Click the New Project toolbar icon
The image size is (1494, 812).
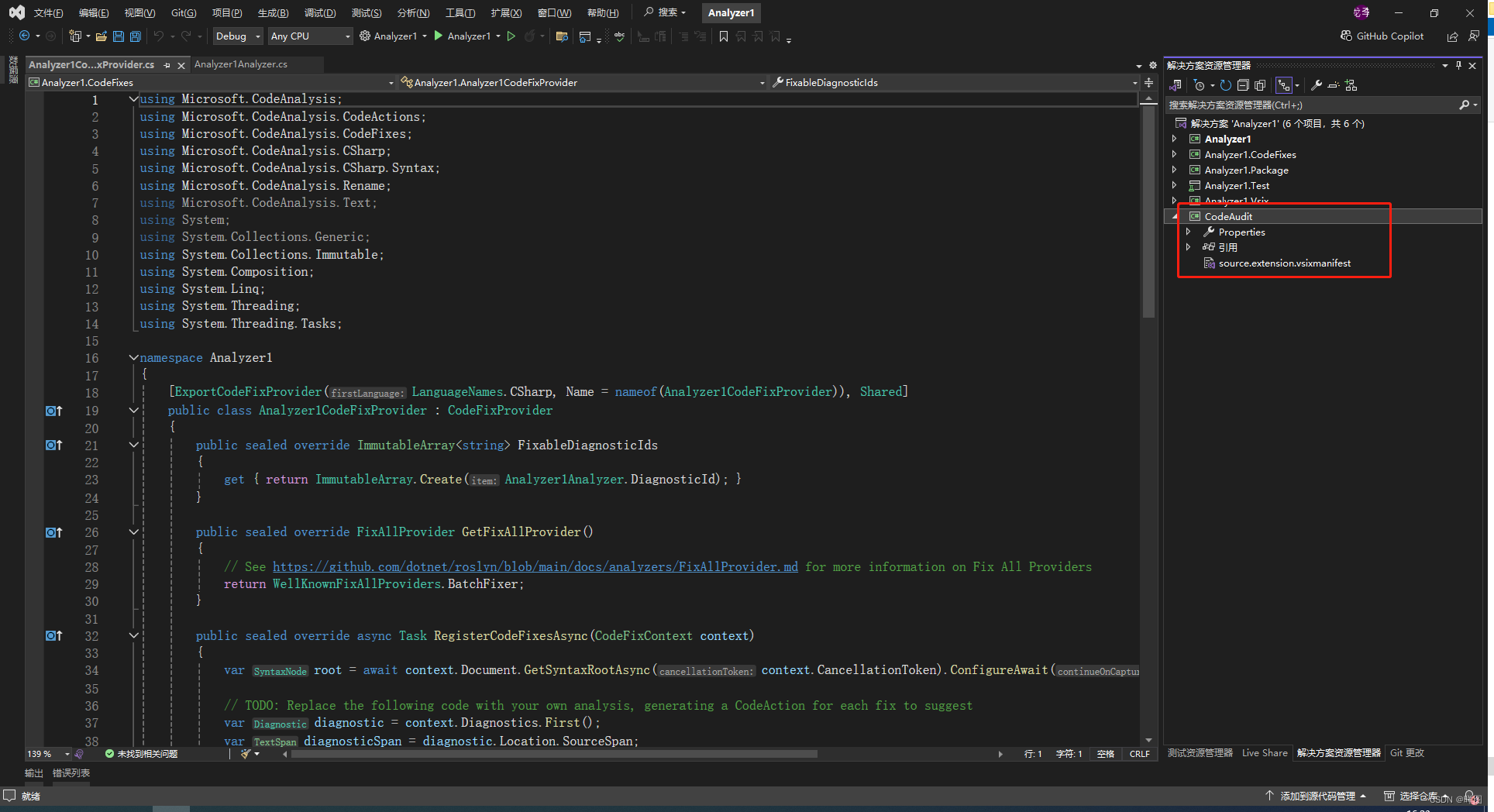75,36
